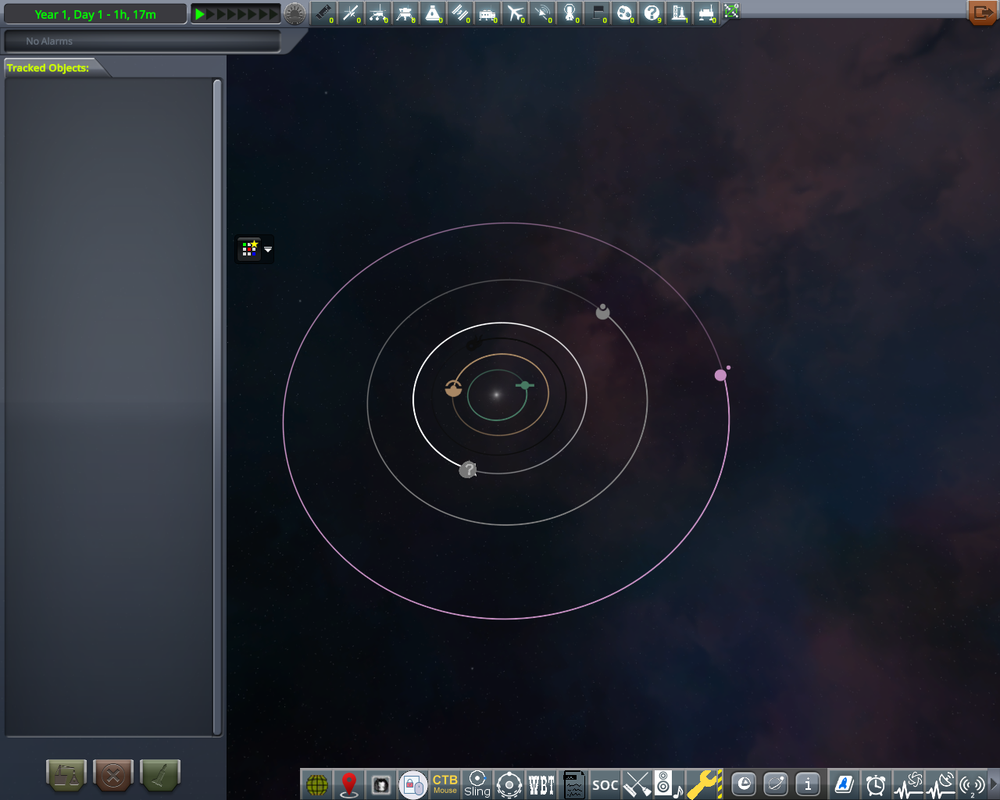
Task: Select the tan orbiting planet icon
Action: click(453, 388)
